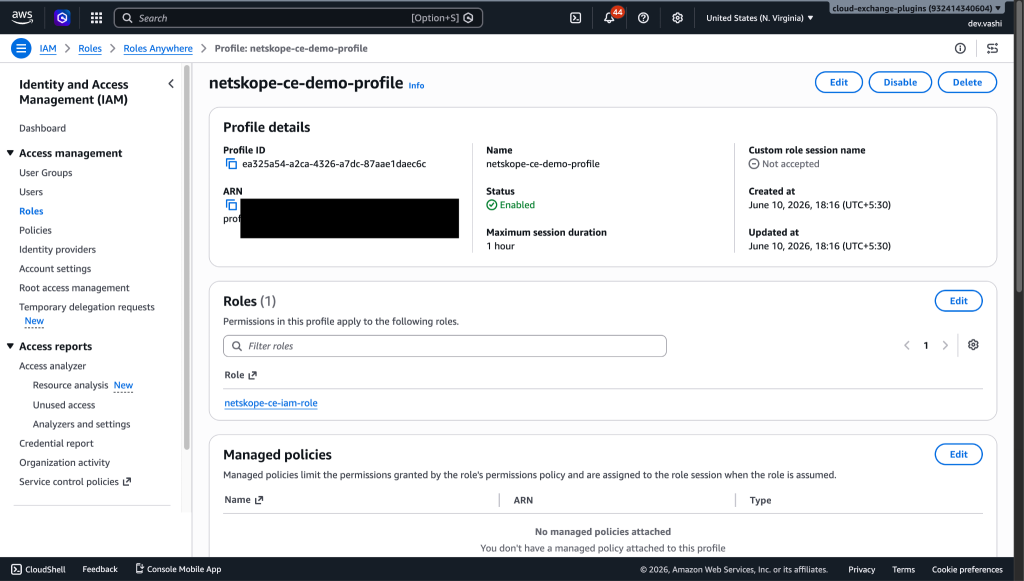Open Root access management
Image resolution: width=1024 pixels, height=581 pixels.
point(74,288)
